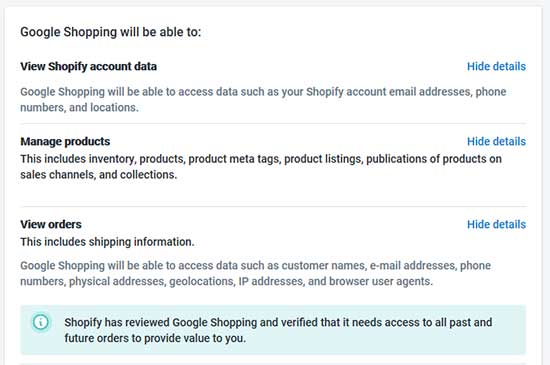Click the "Google Shopping will be able to:" heading
Screen dimensions: 550x365
click(x=110, y=32)
